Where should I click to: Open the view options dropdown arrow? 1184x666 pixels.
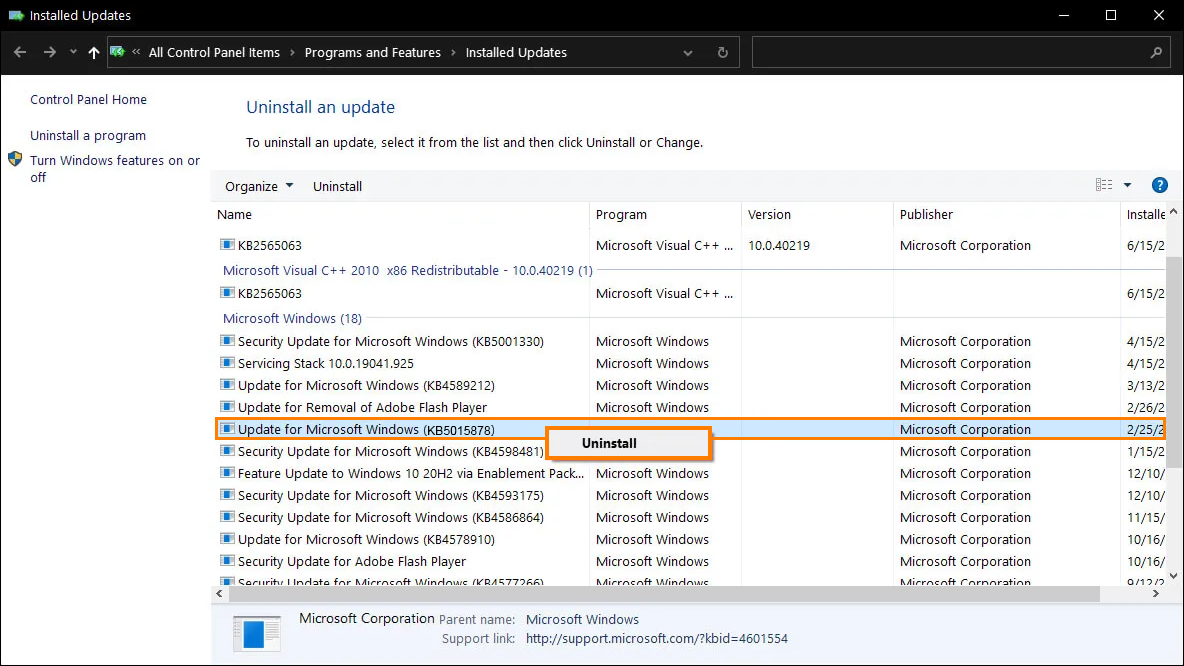coord(1127,185)
